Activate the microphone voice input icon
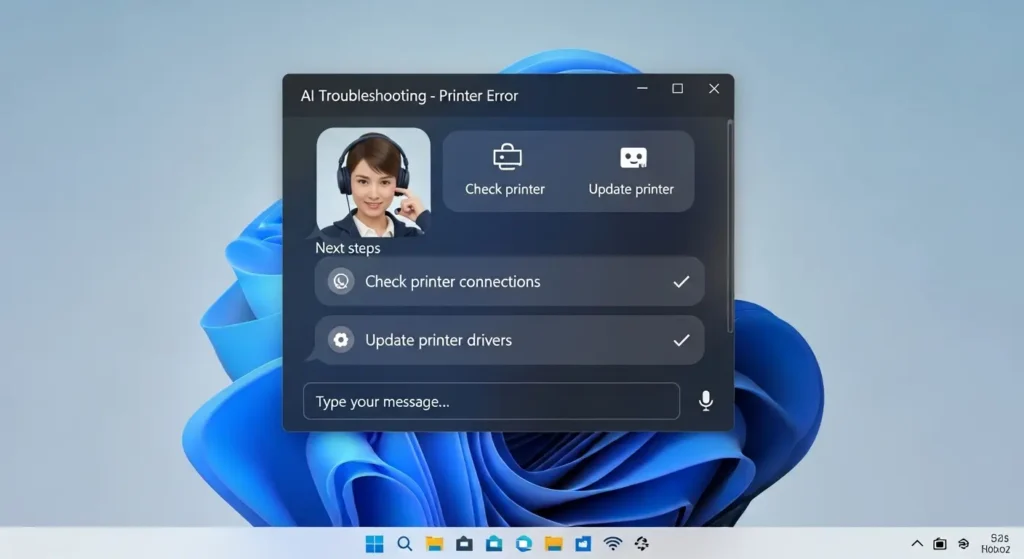Screen dimensions: 1024x559 706,400
